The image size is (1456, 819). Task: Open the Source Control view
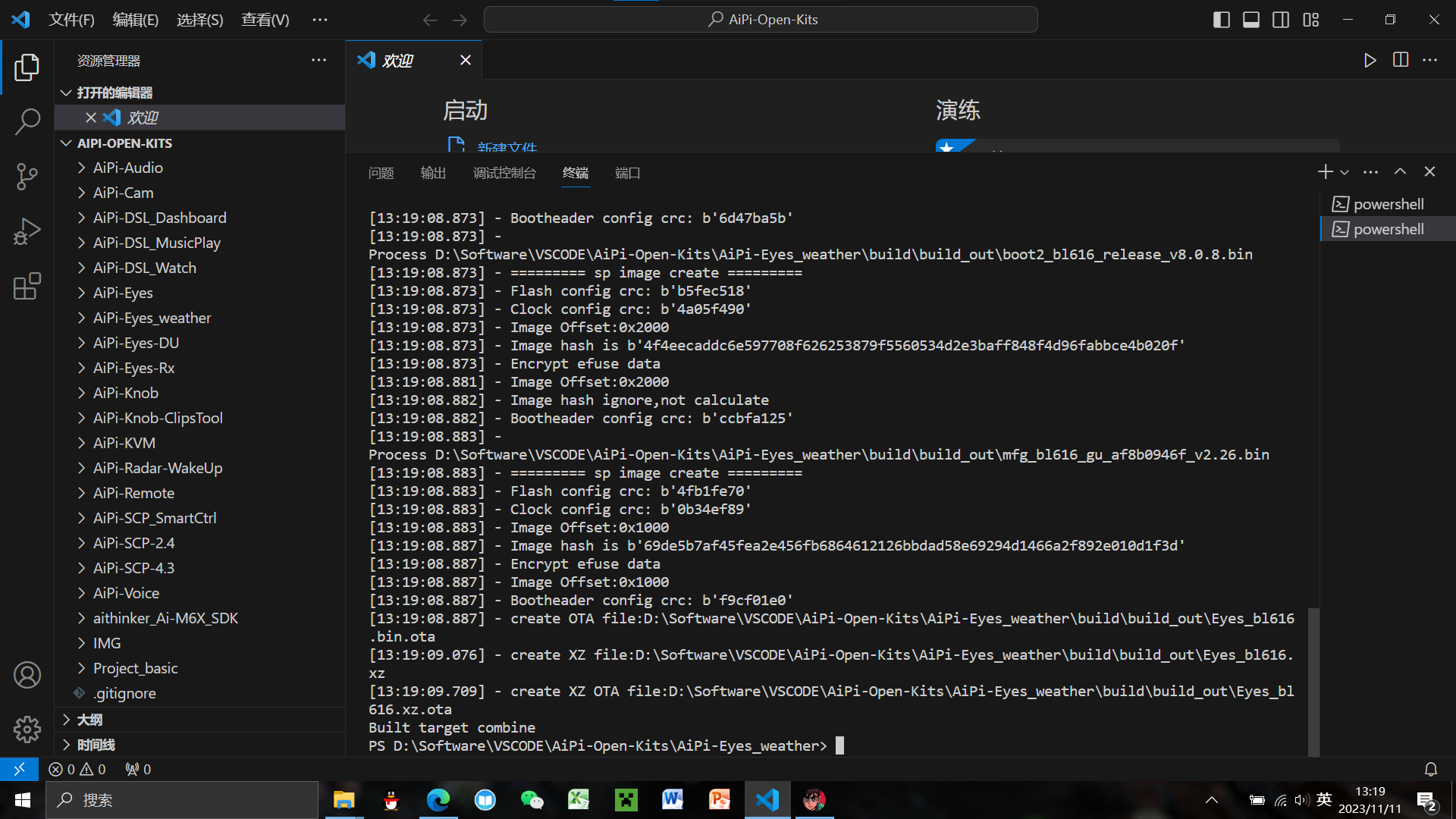tap(27, 176)
